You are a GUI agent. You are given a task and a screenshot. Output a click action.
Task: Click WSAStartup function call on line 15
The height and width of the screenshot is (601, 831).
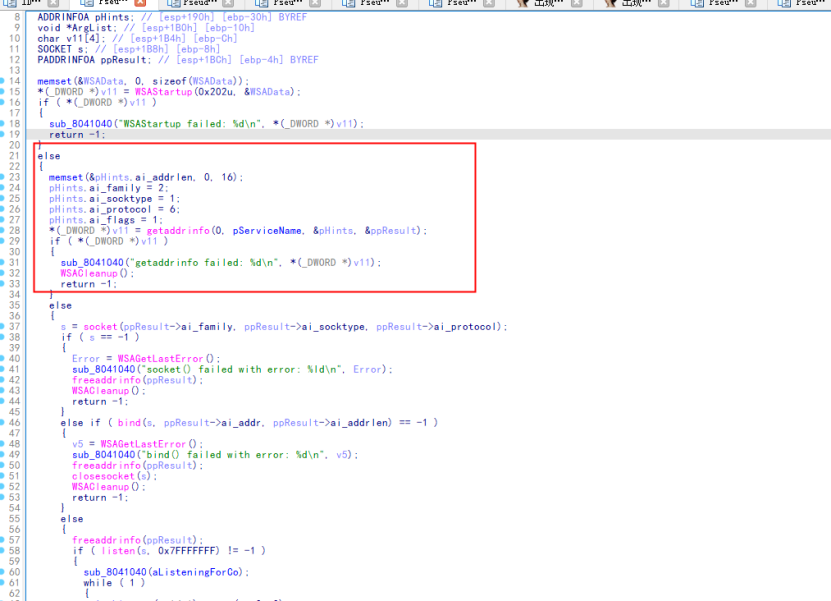pyautogui.click(x=163, y=92)
